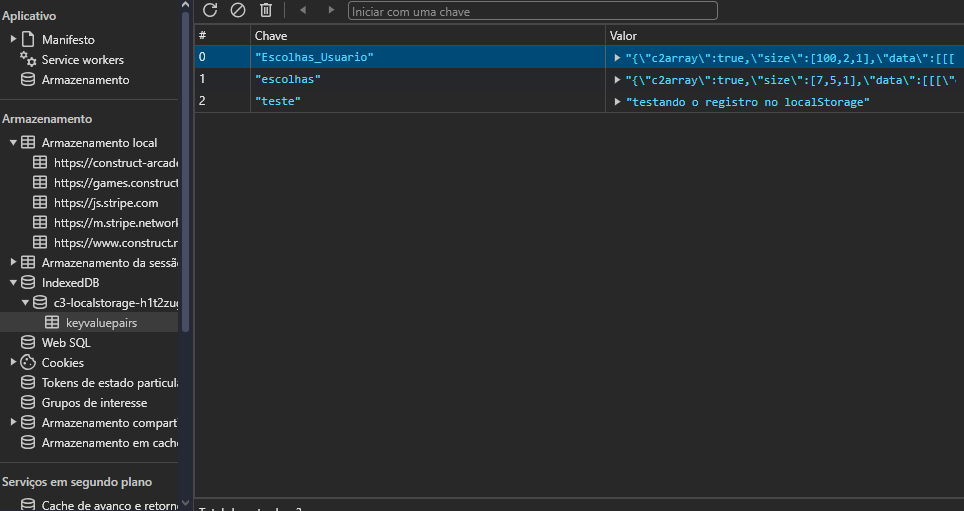The width and height of the screenshot is (964, 511).
Task: Refresh the IndexedDB table view
Action: [210, 10]
